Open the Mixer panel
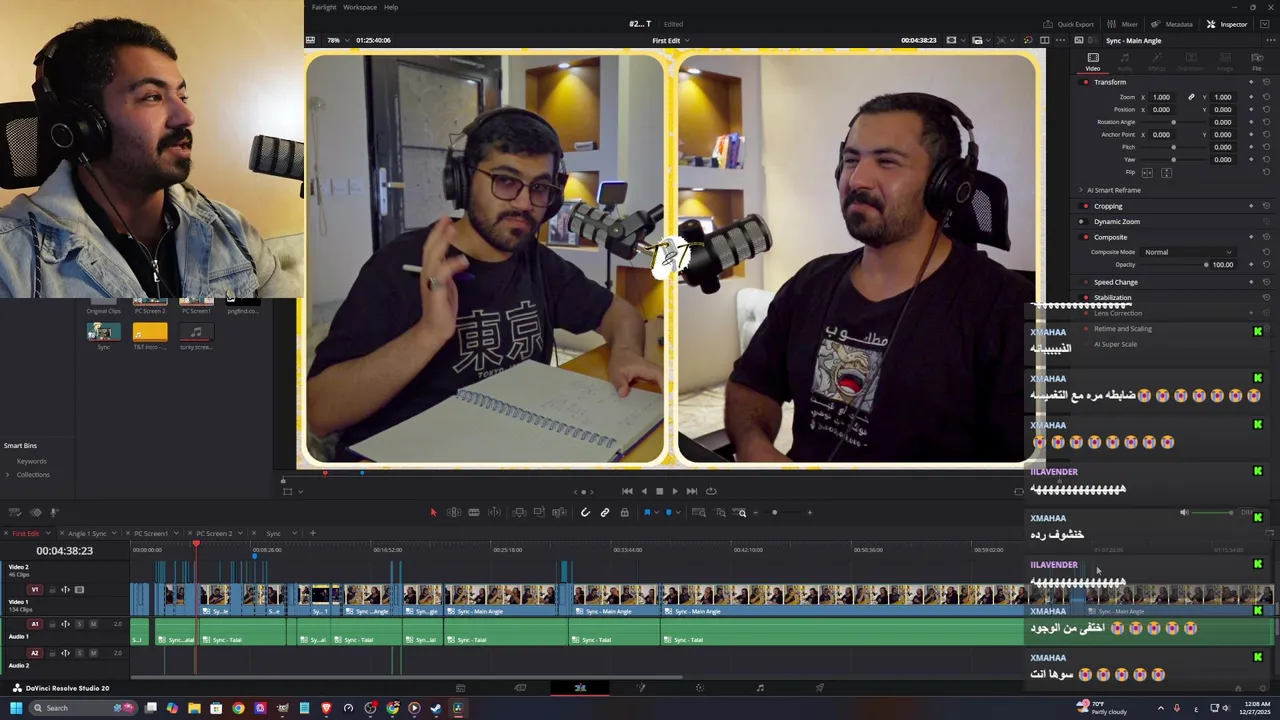The width and height of the screenshot is (1280, 720). click(x=1123, y=24)
